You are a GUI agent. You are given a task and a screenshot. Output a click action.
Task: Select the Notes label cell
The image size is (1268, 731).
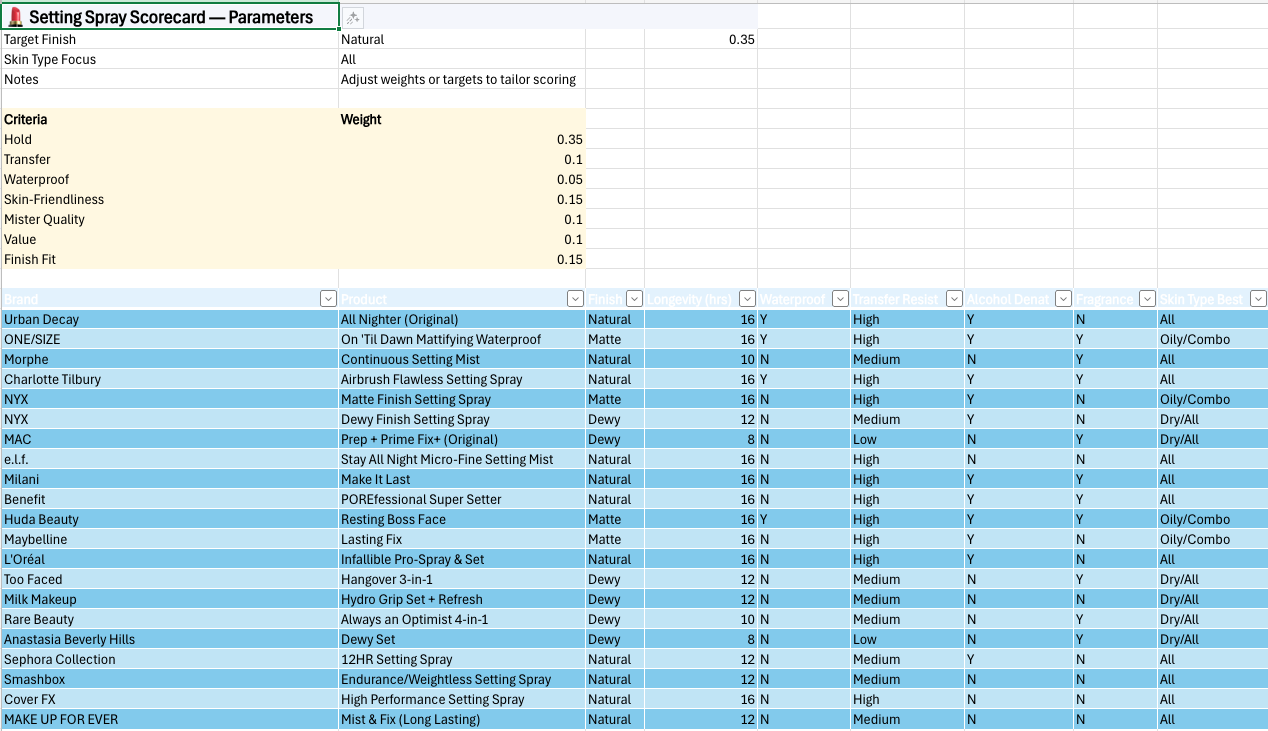click(x=169, y=79)
